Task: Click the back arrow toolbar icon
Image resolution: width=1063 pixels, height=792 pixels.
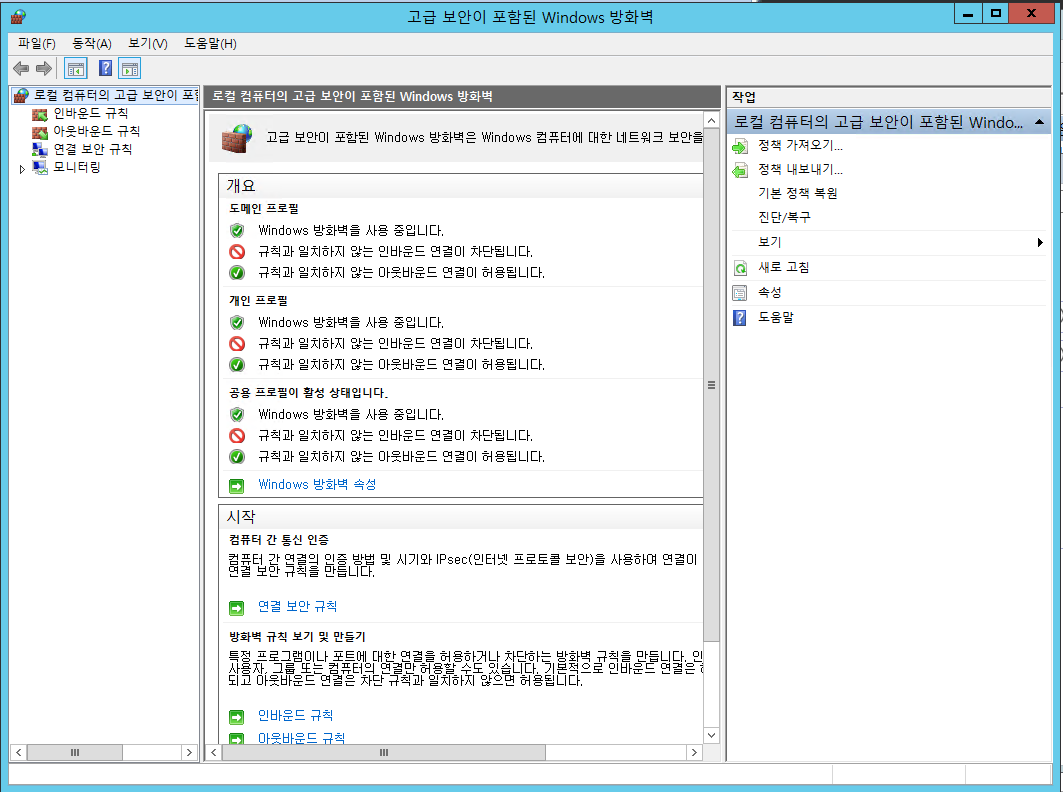Action: tap(21, 68)
